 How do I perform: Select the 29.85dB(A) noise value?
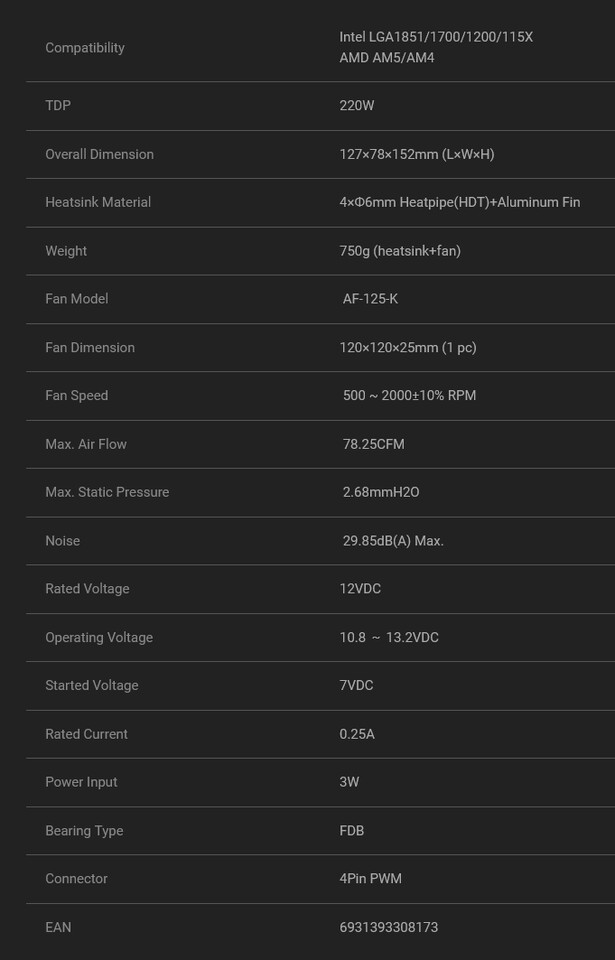[393, 541]
